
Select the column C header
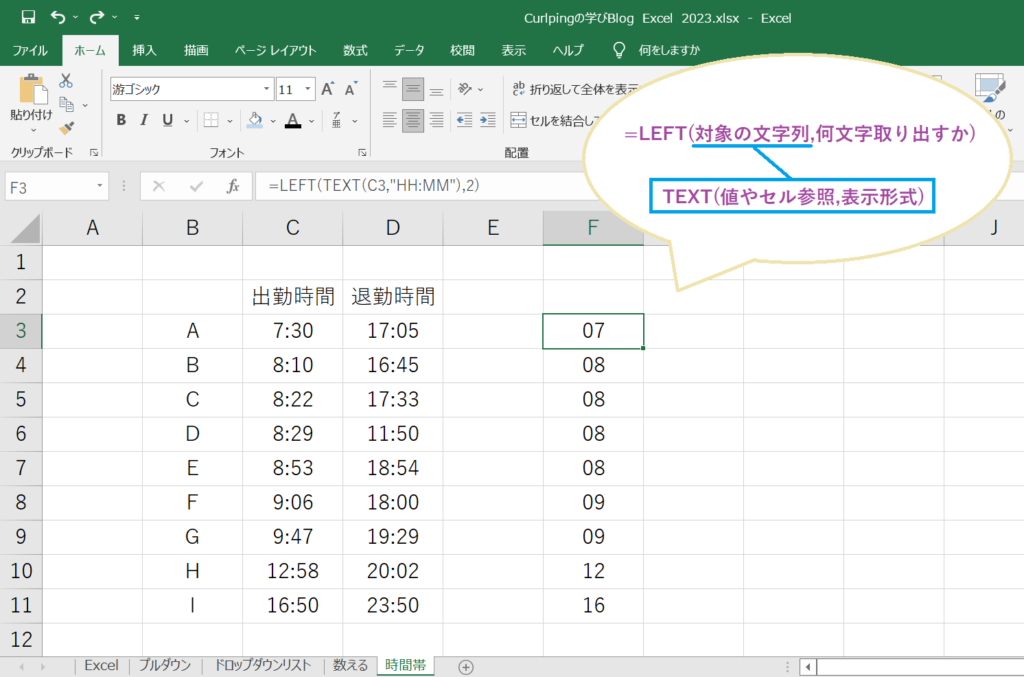293,228
